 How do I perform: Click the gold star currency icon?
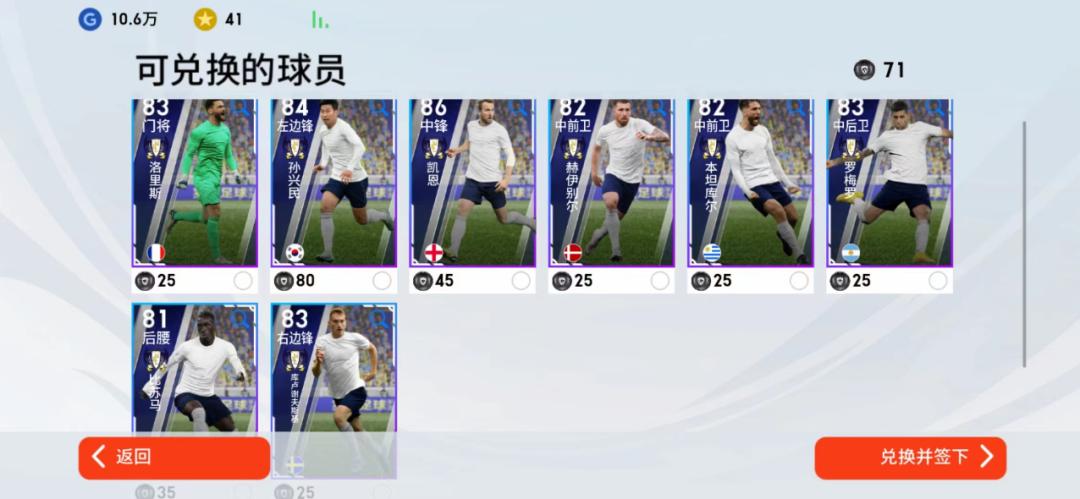pyautogui.click(x=205, y=19)
